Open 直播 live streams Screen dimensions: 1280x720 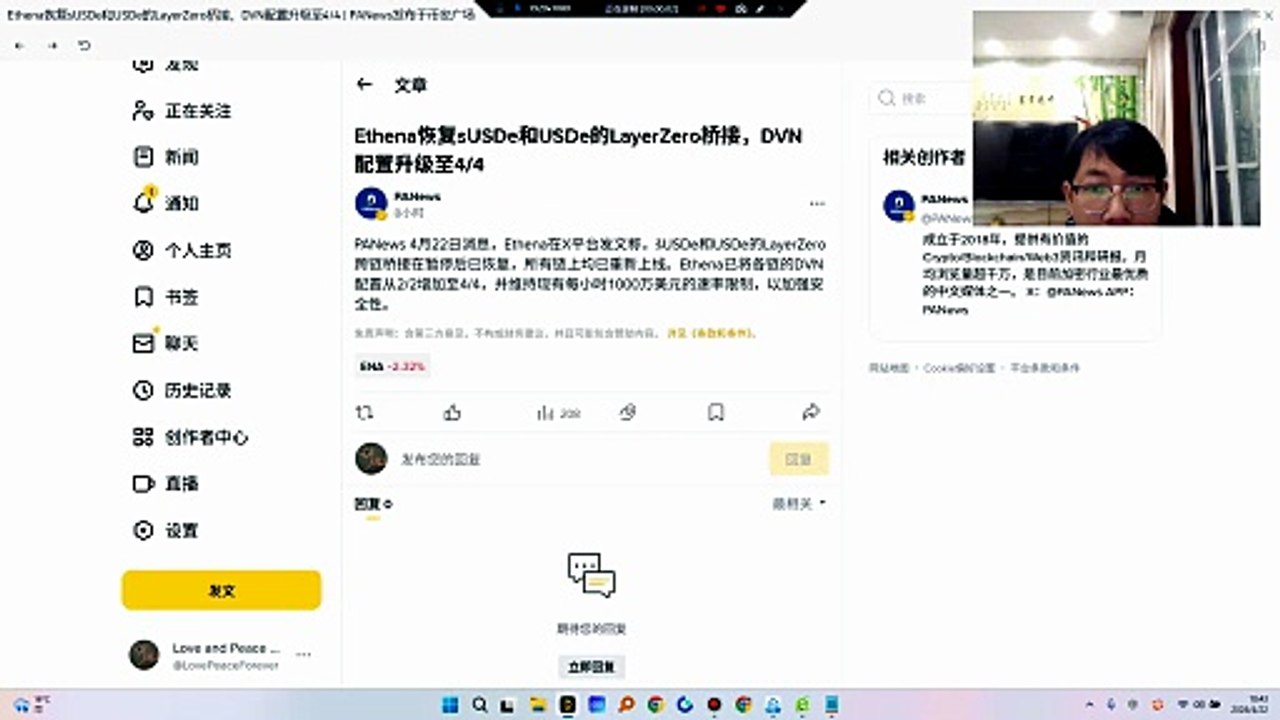pyautogui.click(x=167, y=483)
